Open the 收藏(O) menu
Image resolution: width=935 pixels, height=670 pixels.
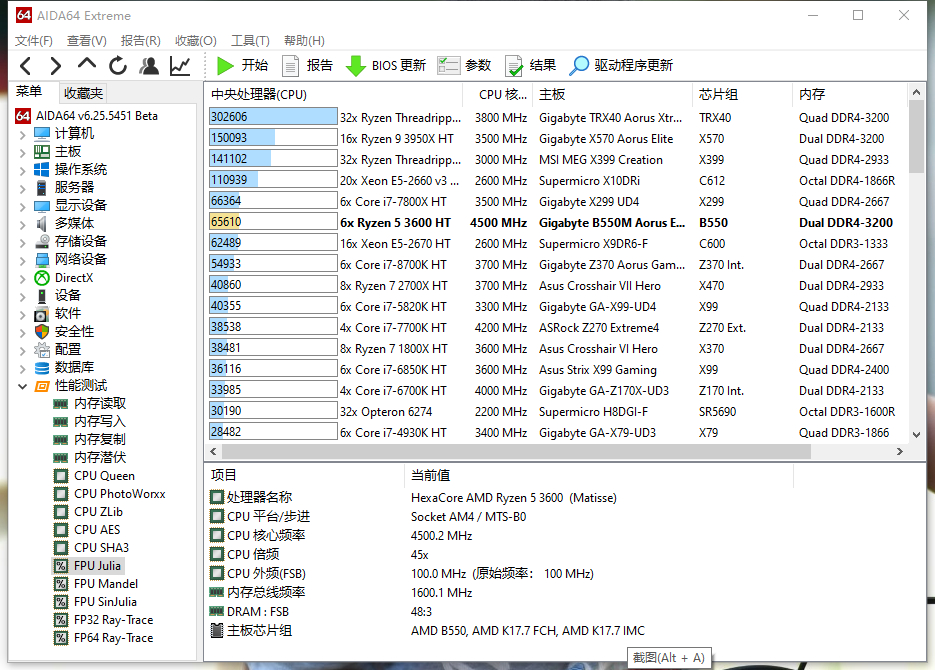coord(196,41)
